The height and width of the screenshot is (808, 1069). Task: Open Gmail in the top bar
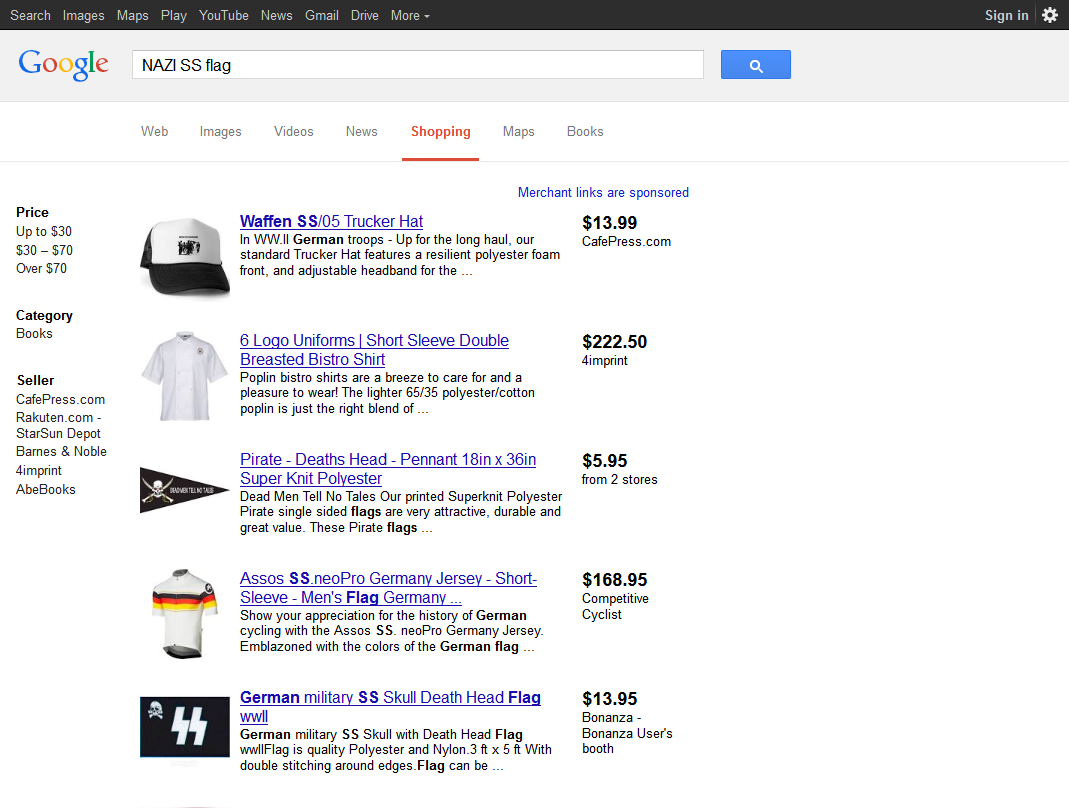(x=322, y=15)
